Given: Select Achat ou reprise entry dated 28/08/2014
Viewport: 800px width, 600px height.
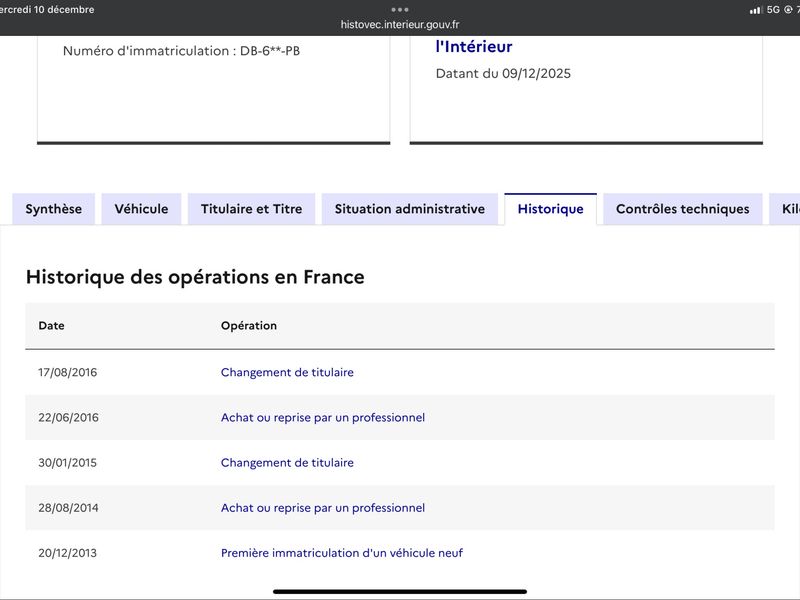Looking at the screenshot, I should (x=322, y=508).
